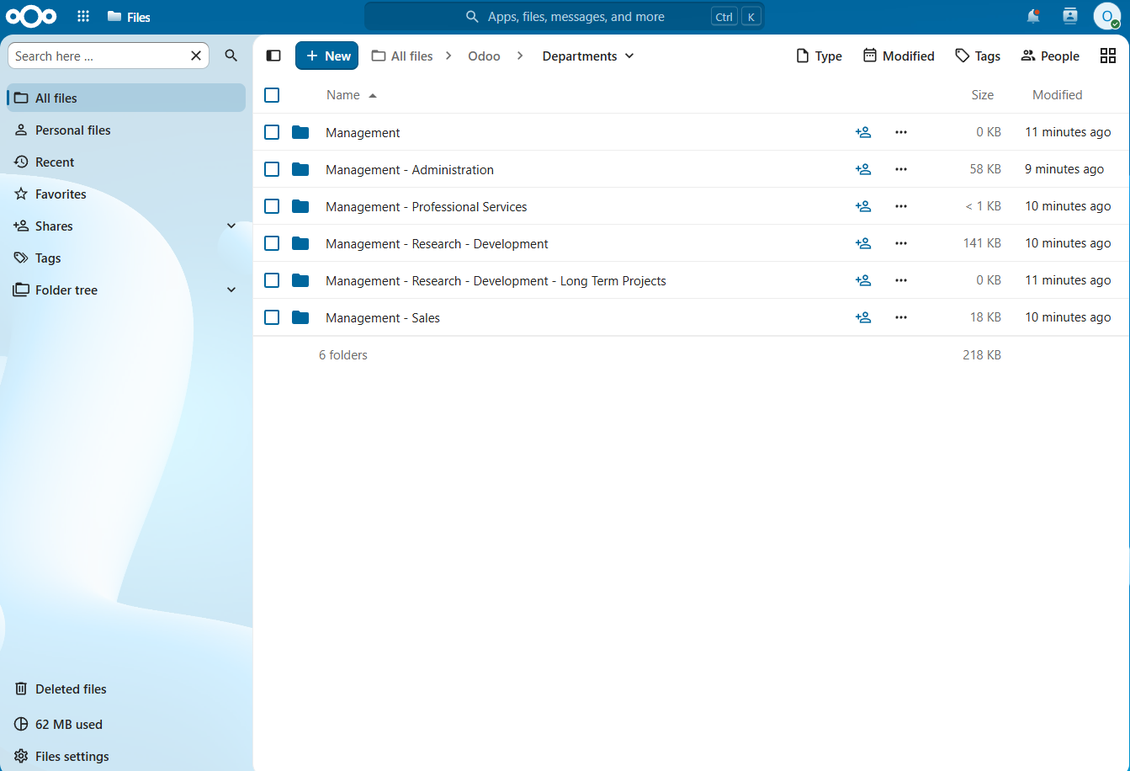Viewport: 1130px width, 771px height.
Task: Share the Management folder
Action: 863,132
